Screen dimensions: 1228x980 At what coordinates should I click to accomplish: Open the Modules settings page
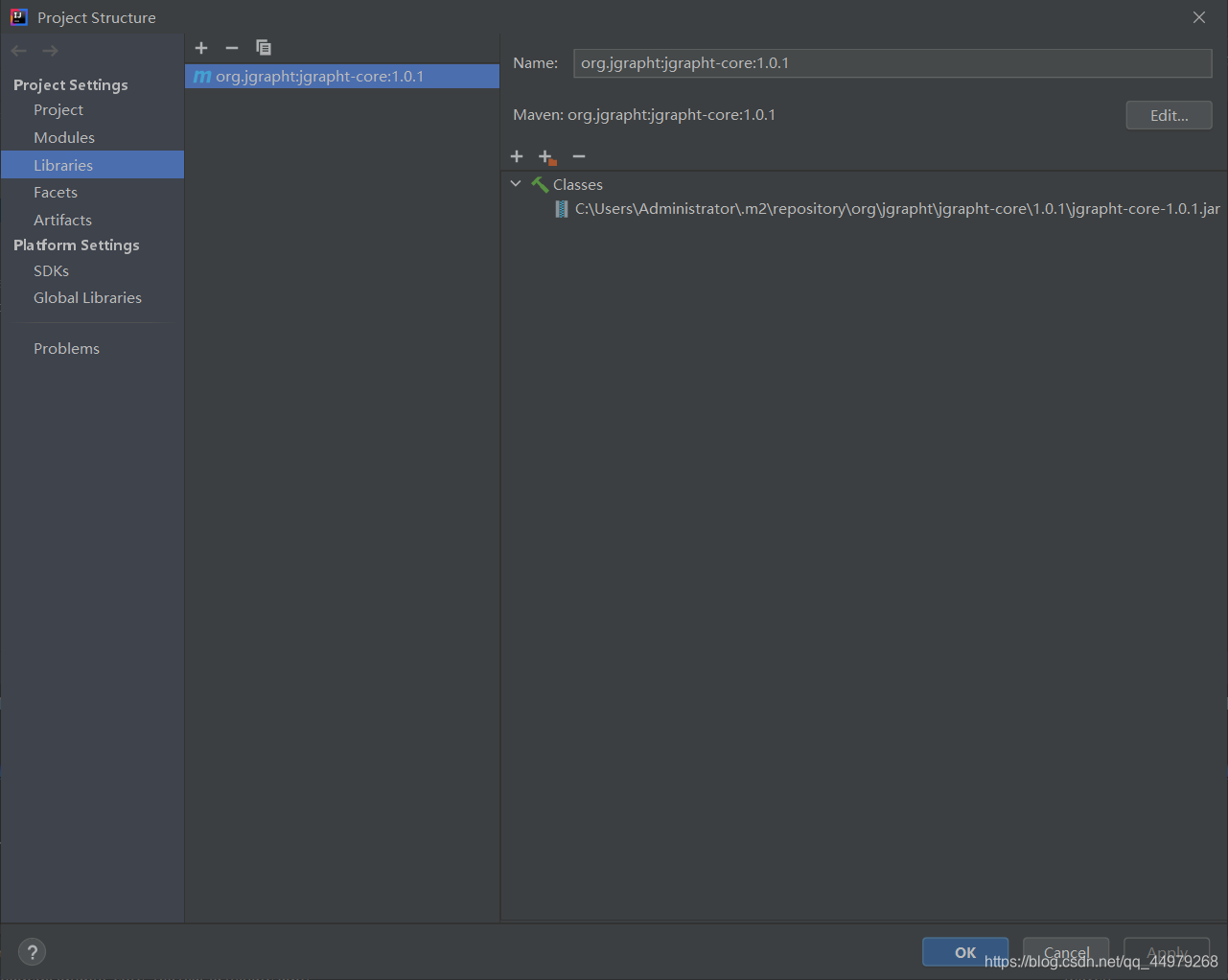tap(63, 137)
